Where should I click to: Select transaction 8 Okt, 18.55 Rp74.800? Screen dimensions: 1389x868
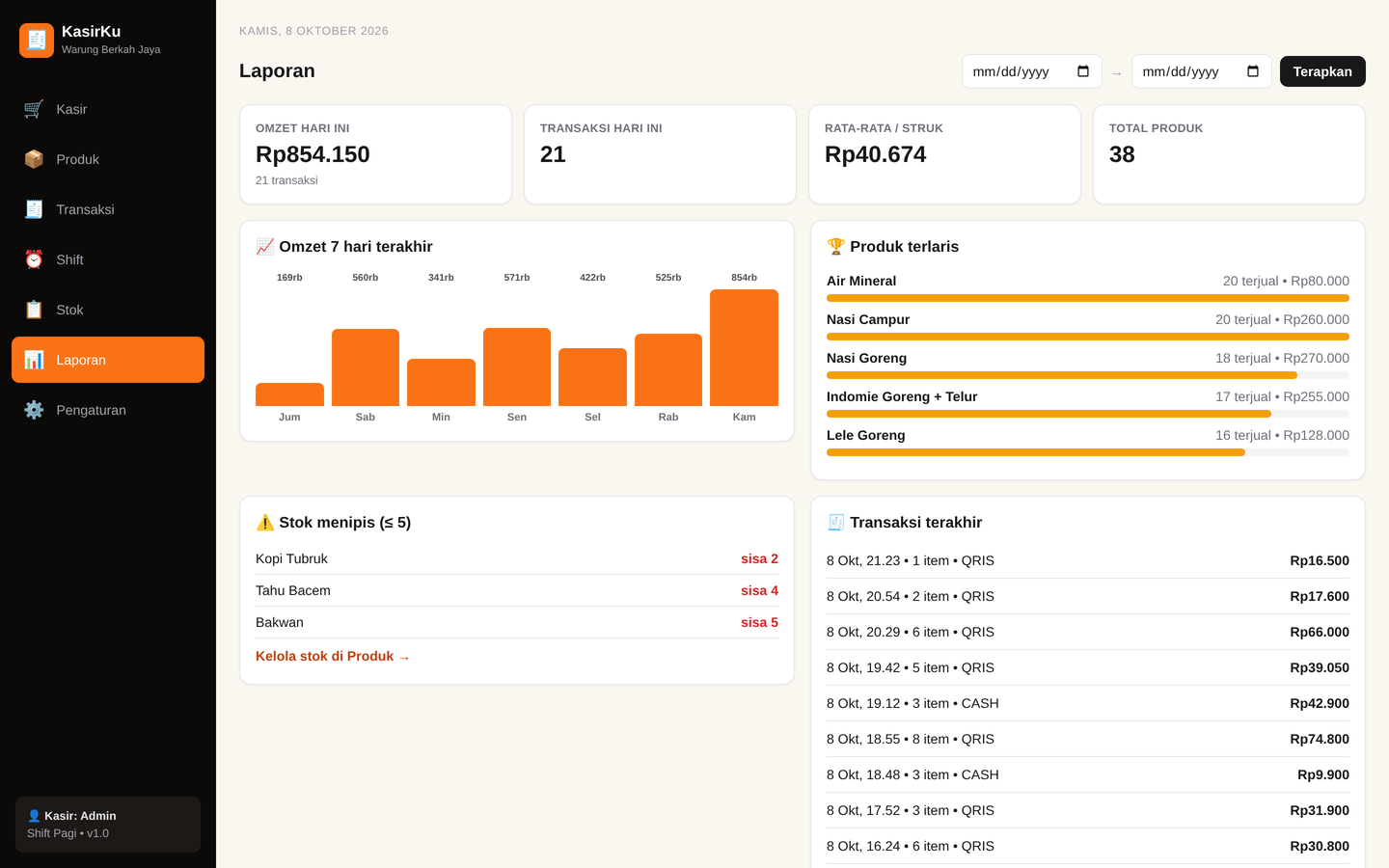(1088, 739)
